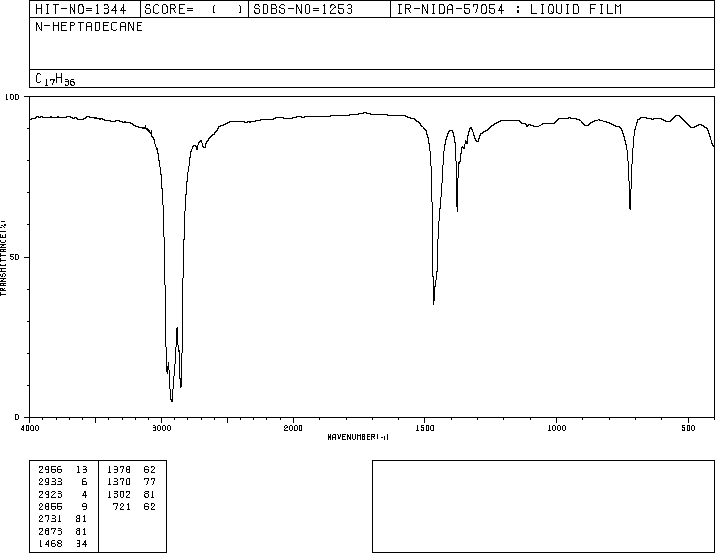Select the 2933 row in peak table
Screen dimensions: 715x553
[63, 482]
